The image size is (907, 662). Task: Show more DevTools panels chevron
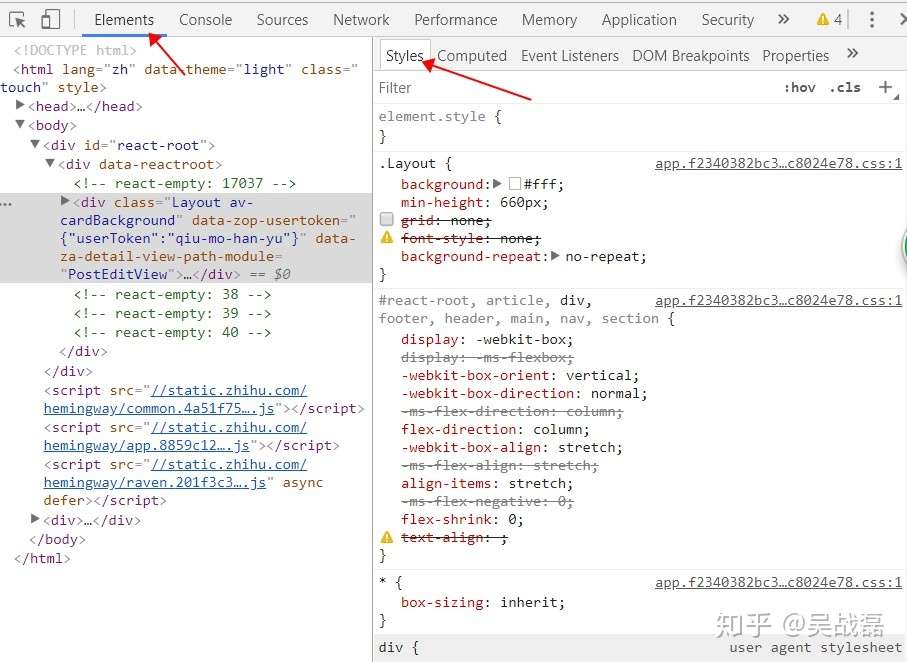click(x=783, y=19)
